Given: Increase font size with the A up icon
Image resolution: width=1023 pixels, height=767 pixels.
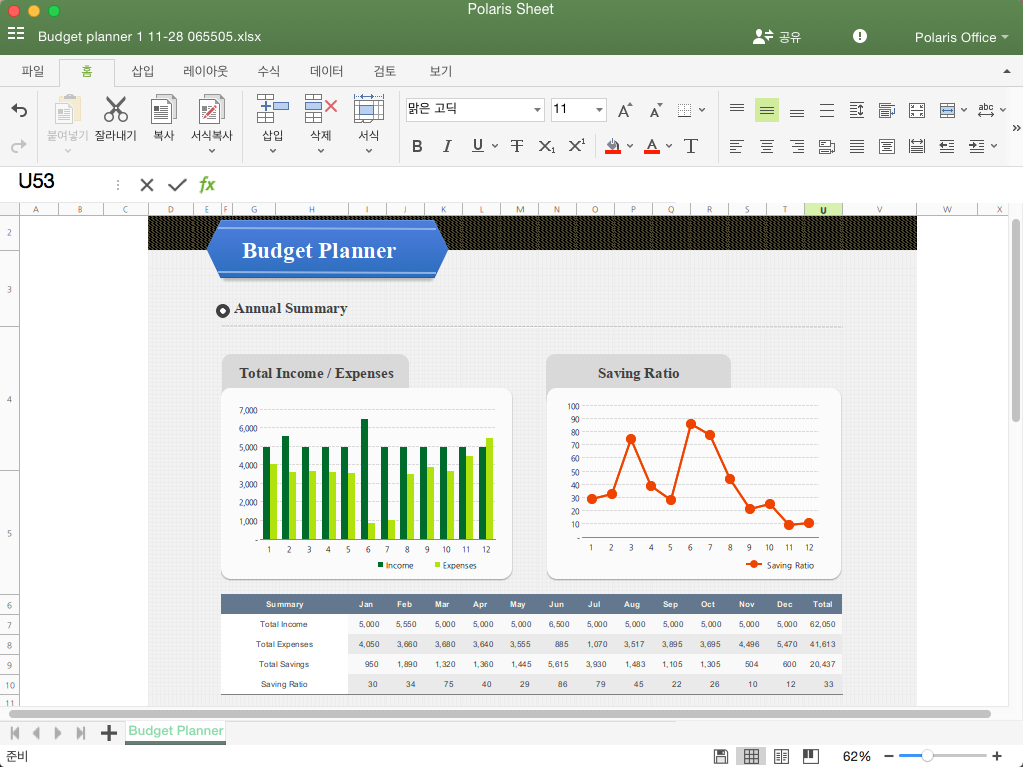Looking at the screenshot, I should pos(624,110).
